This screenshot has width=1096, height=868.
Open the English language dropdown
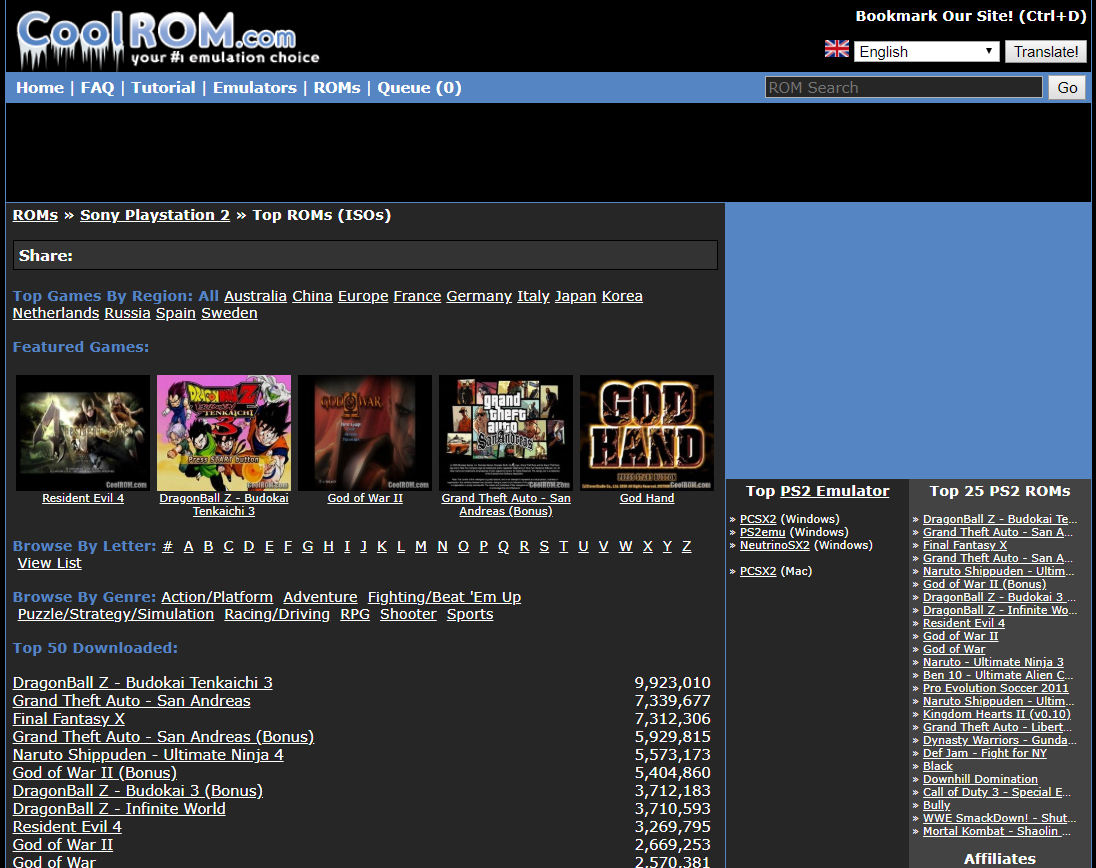(926, 52)
